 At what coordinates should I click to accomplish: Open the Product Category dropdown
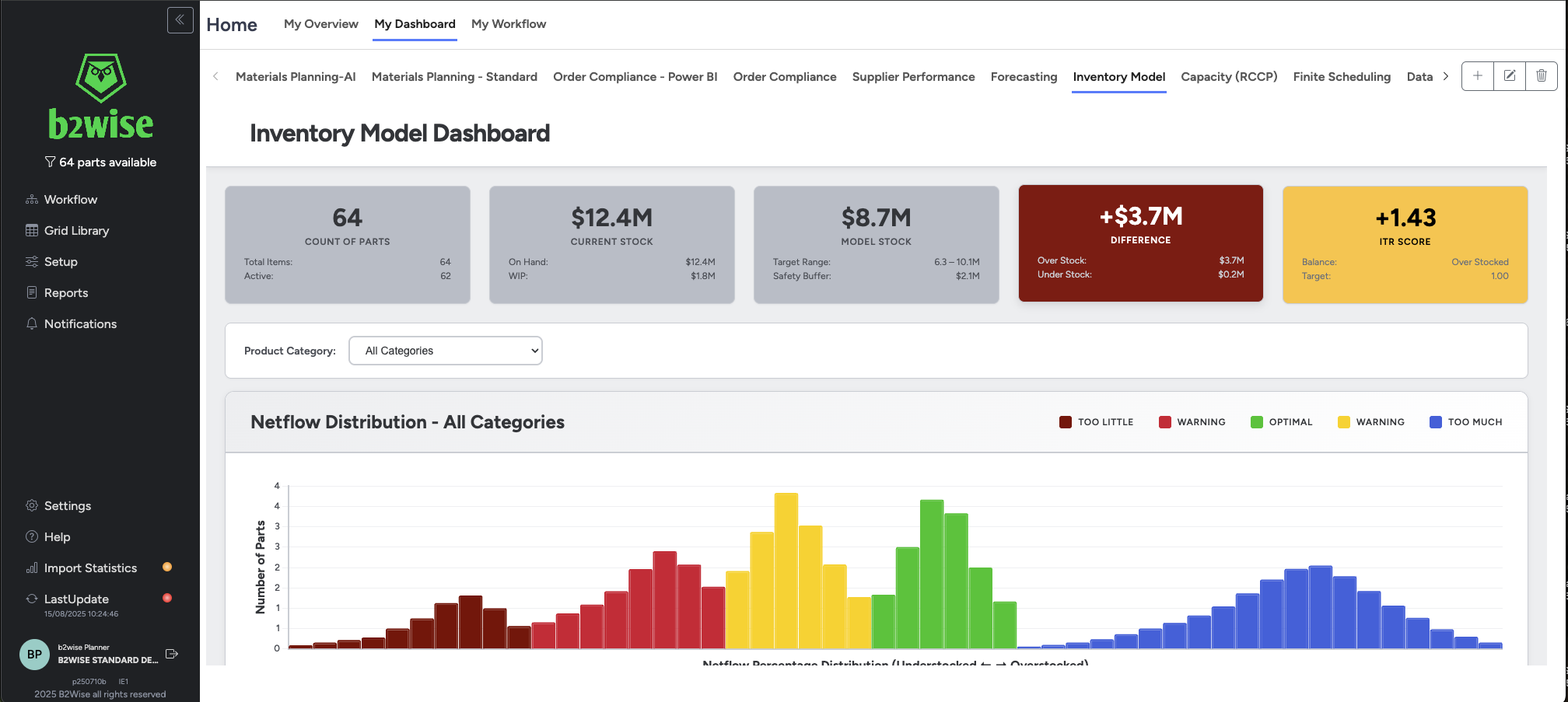(x=446, y=351)
